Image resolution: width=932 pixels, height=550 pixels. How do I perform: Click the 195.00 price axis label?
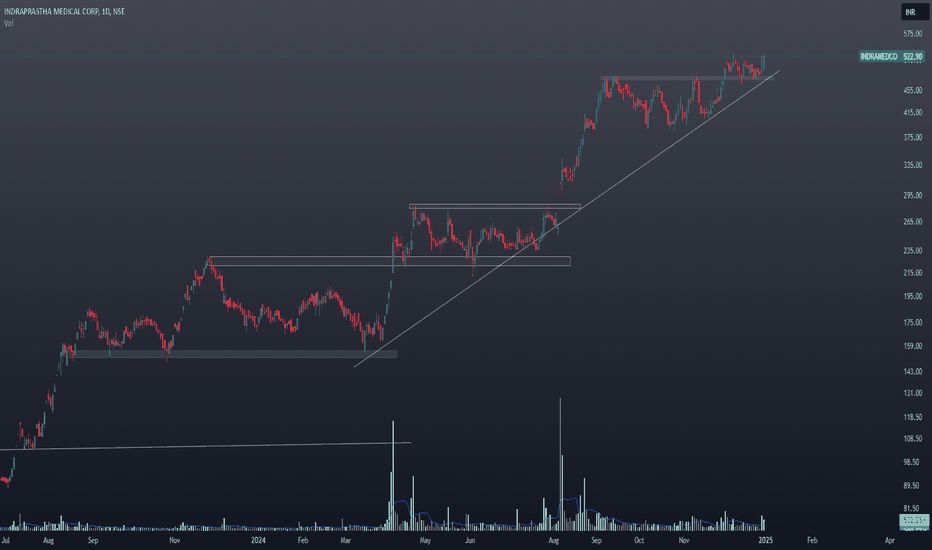click(912, 296)
